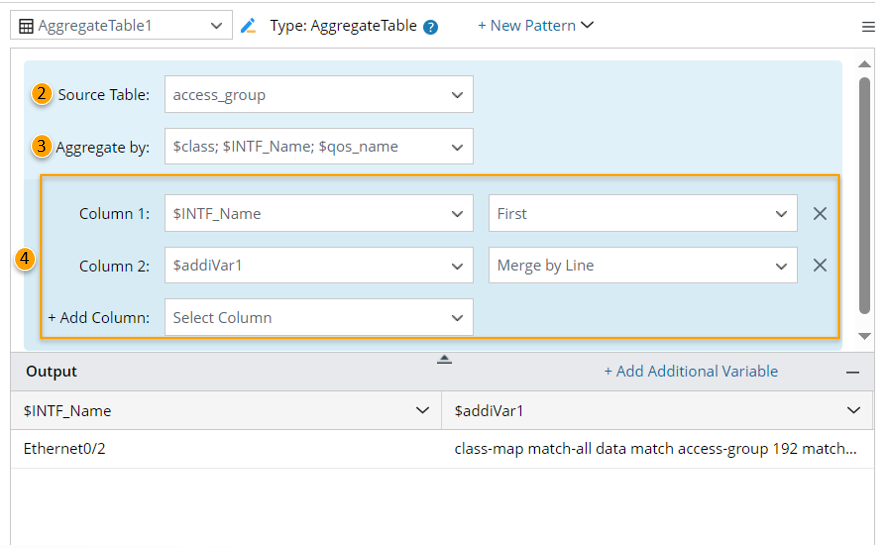876x548 pixels.
Task: Delete Column 2 using its X icon
Action: click(x=820, y=266)
